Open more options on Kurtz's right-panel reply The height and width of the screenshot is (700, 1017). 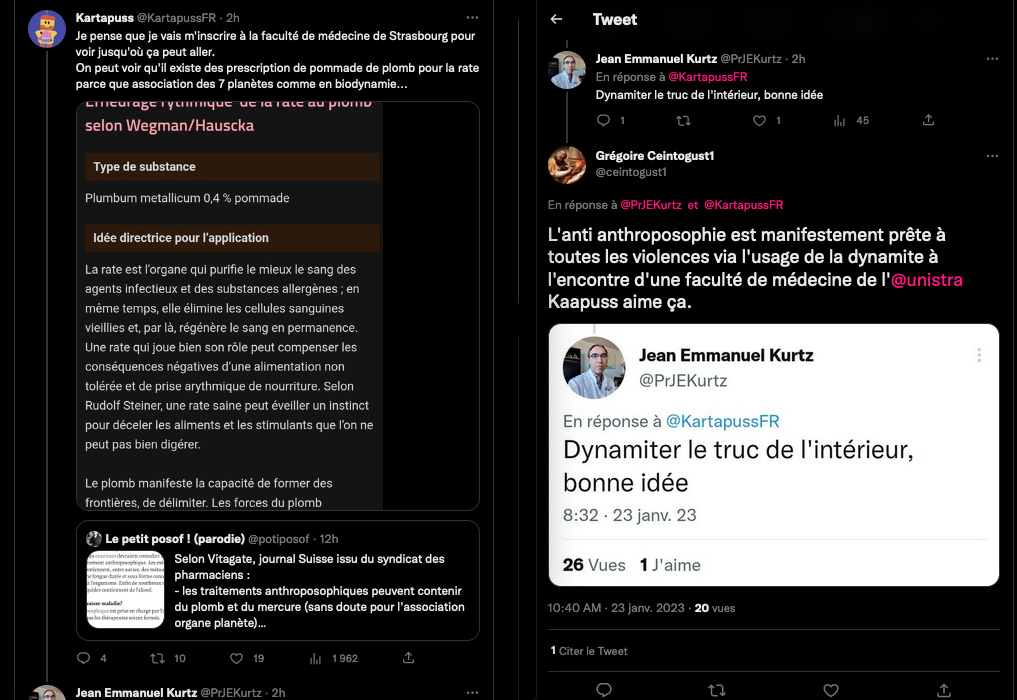tap(992, 59)
